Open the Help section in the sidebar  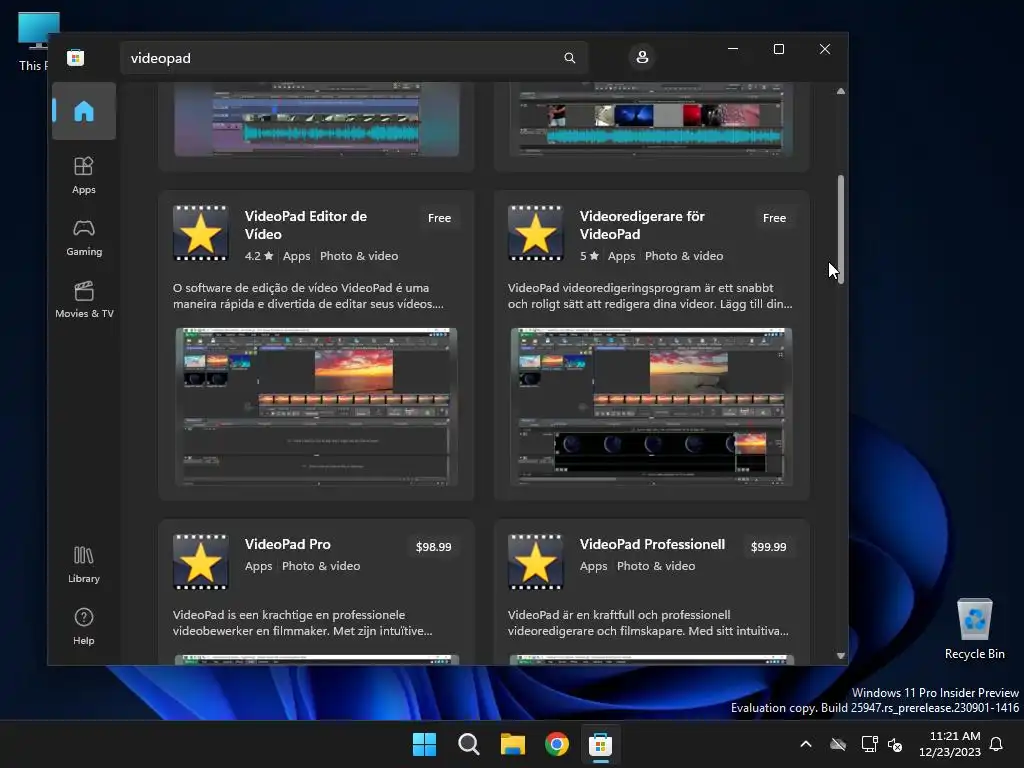[84, 626]
